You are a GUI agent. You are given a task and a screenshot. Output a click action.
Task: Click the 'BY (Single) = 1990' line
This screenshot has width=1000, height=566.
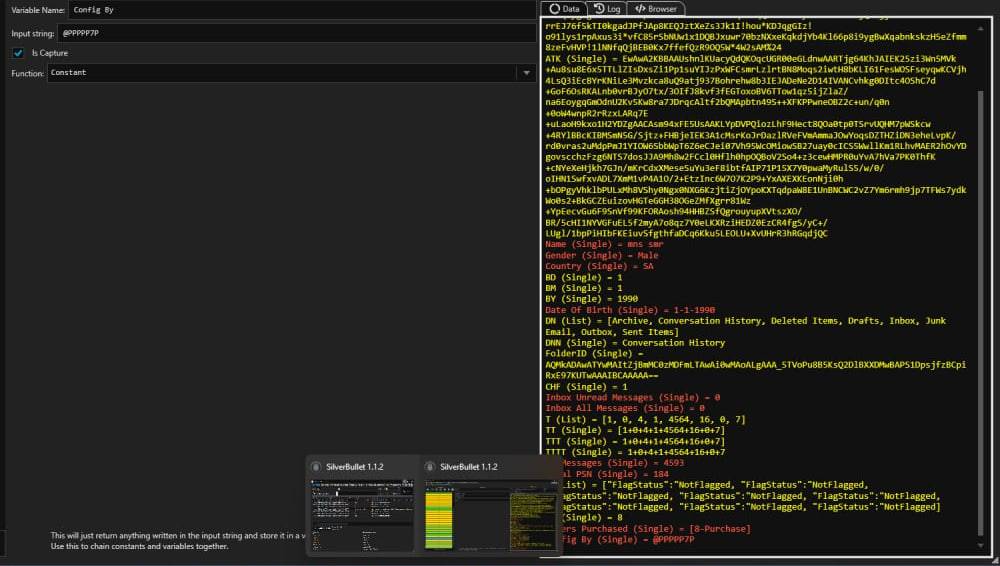click(591, 299)
